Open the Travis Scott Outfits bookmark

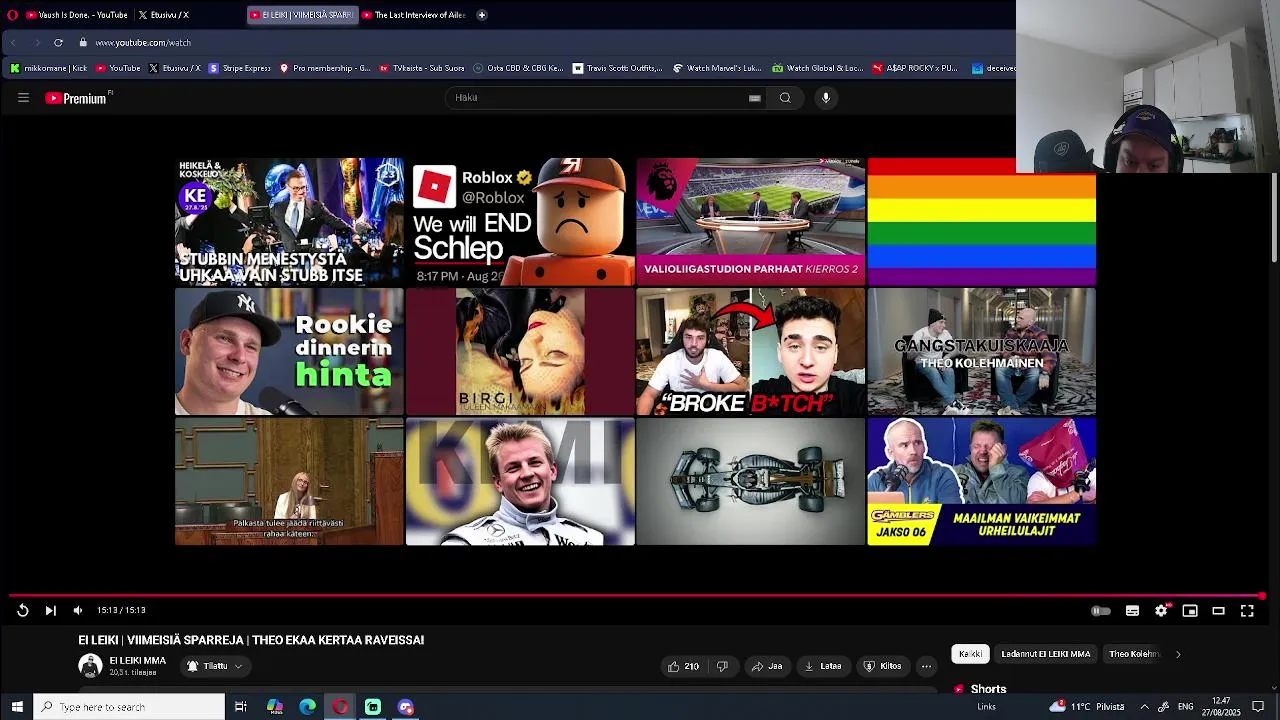click(617, 68)
